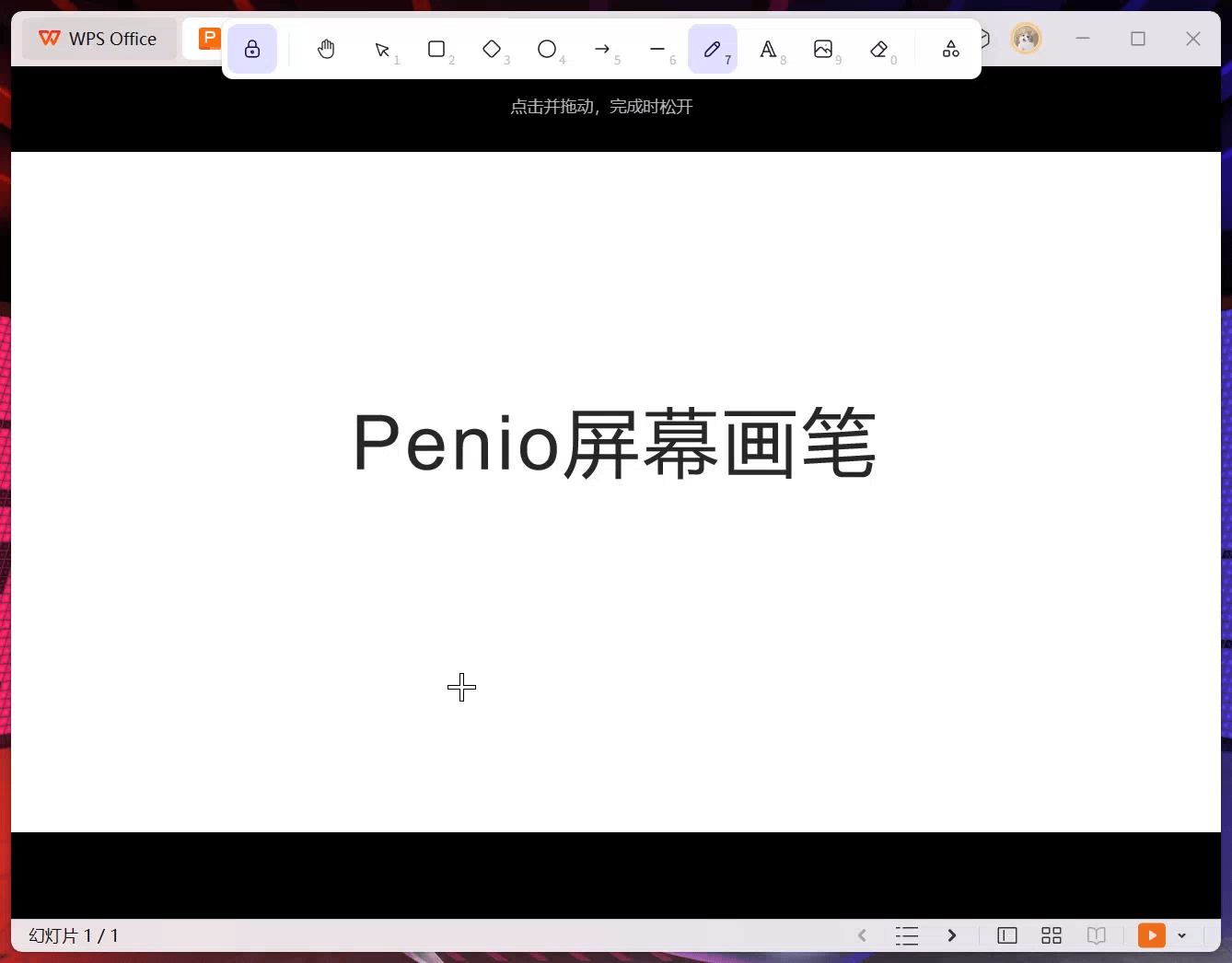
Task: Select the Ellipse shape tool
Action: pyautogui.click(x=547, y=50)
